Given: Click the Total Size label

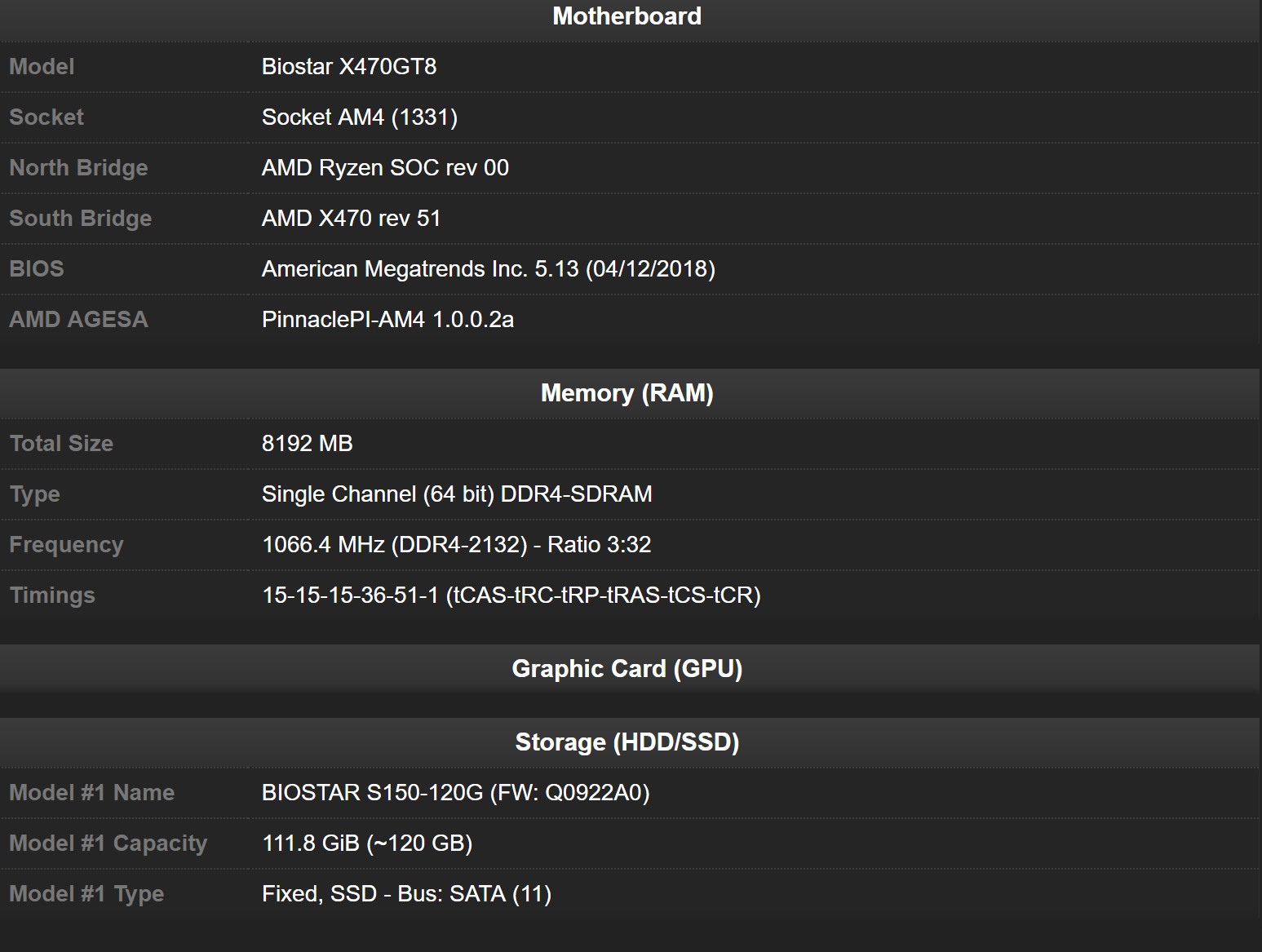Looking at the screenshot, I should (x=61, y=444).
